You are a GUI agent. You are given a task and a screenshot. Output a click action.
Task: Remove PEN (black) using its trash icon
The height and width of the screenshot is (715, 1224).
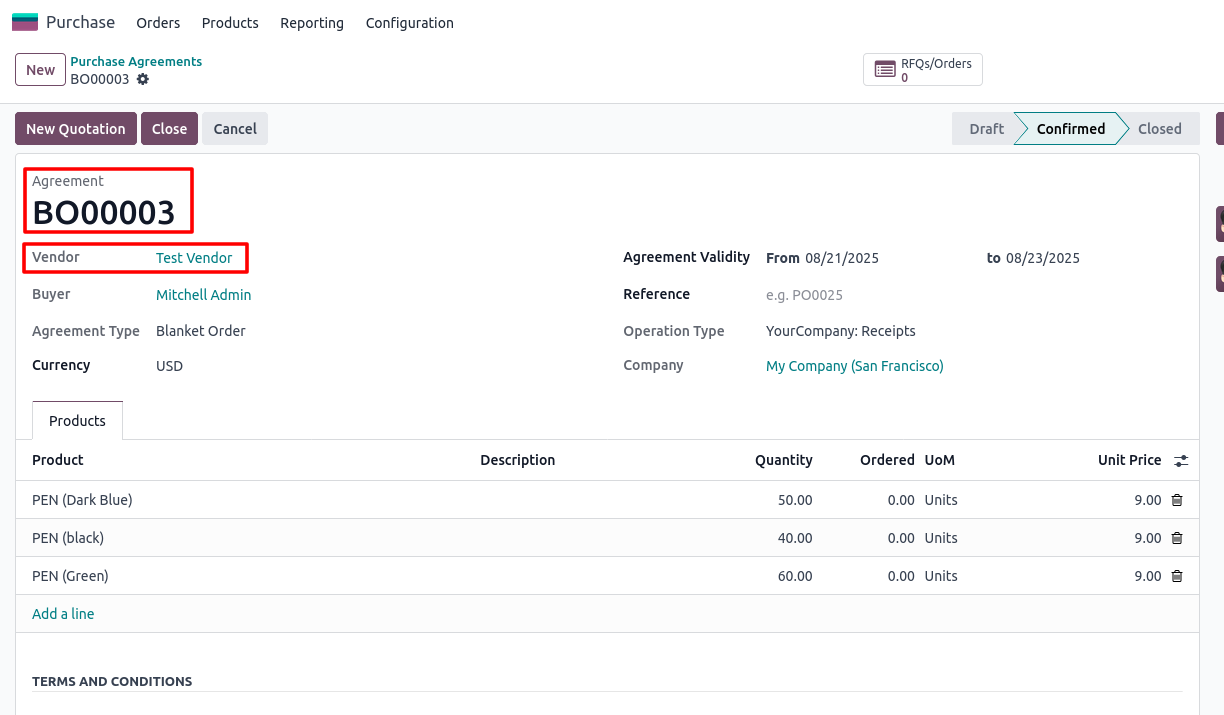point(1177,537)
